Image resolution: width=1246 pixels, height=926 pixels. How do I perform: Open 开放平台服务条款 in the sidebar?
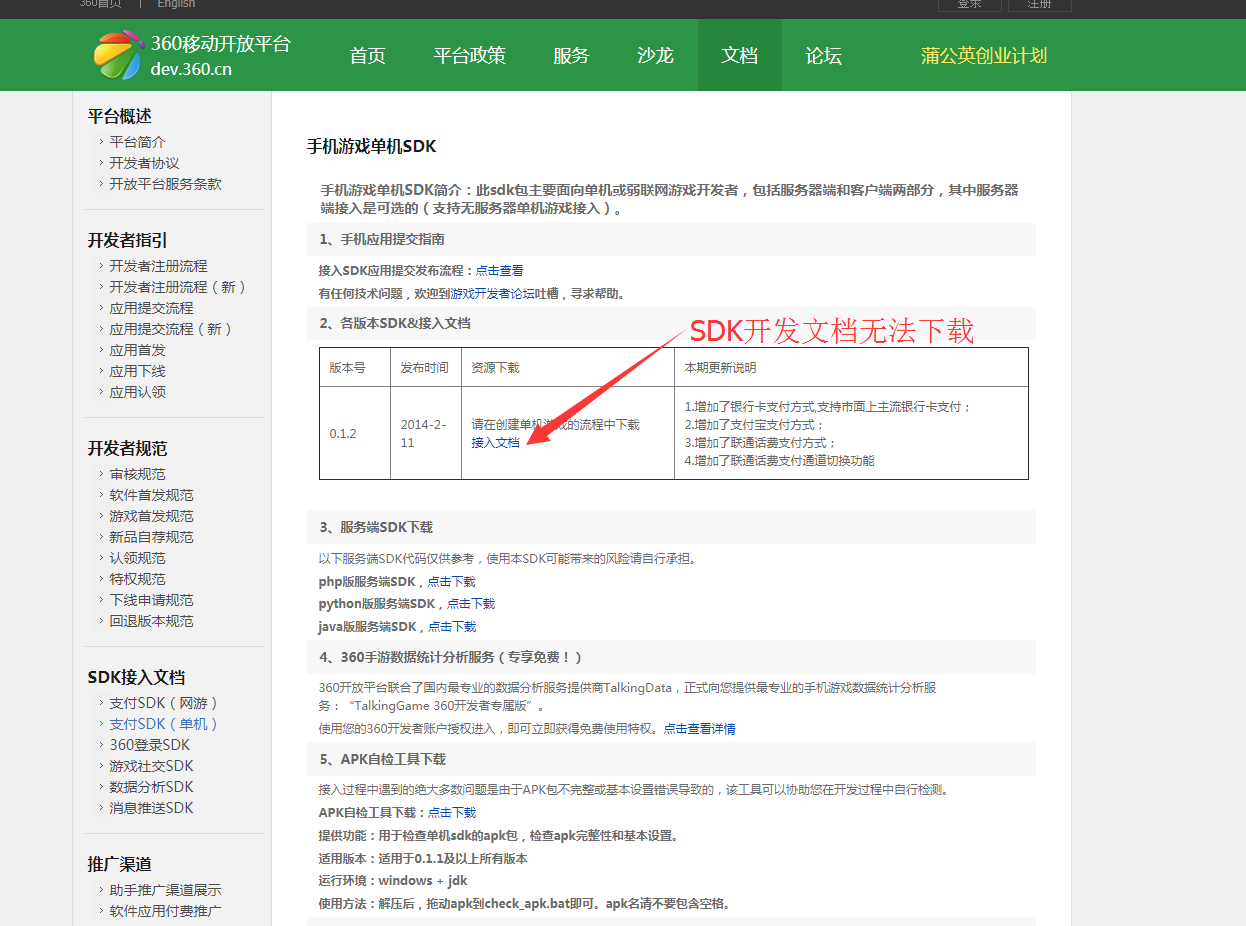(x=166, y=184)
